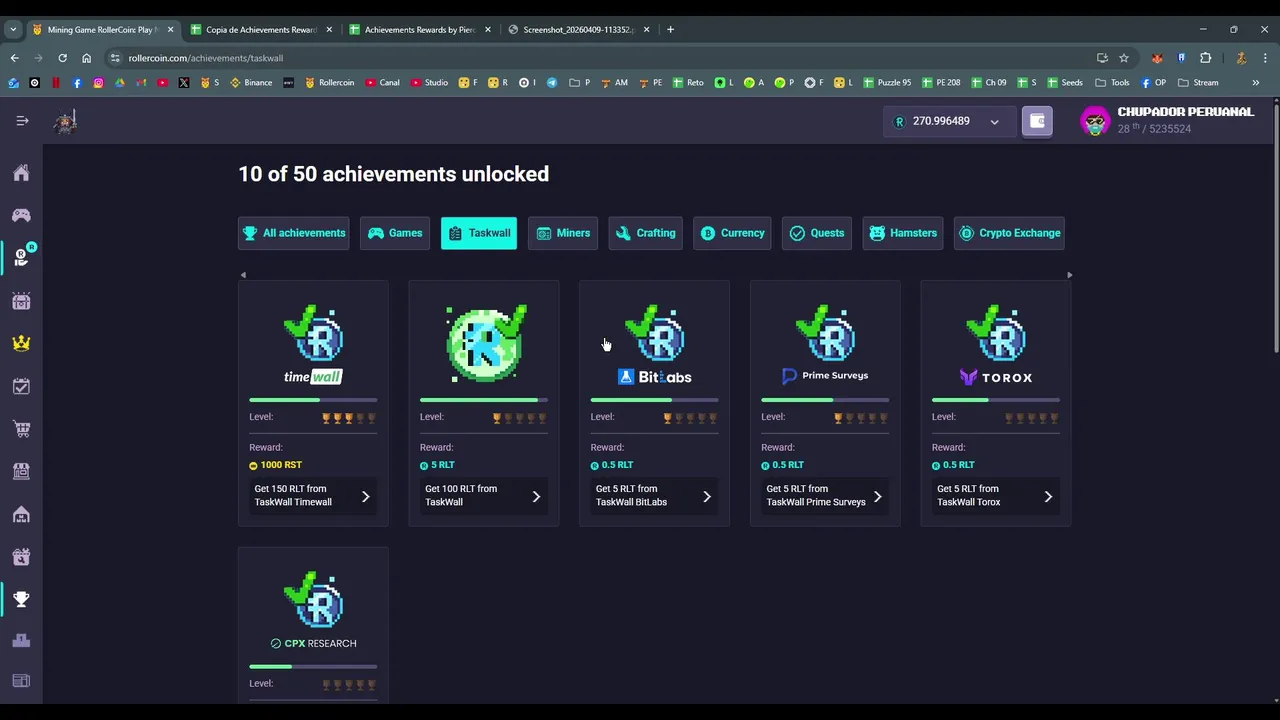Open the news sidebar icon
The height and width of the screenshot is (720, 1280).
pyautogui.click(x=21, y=681)
